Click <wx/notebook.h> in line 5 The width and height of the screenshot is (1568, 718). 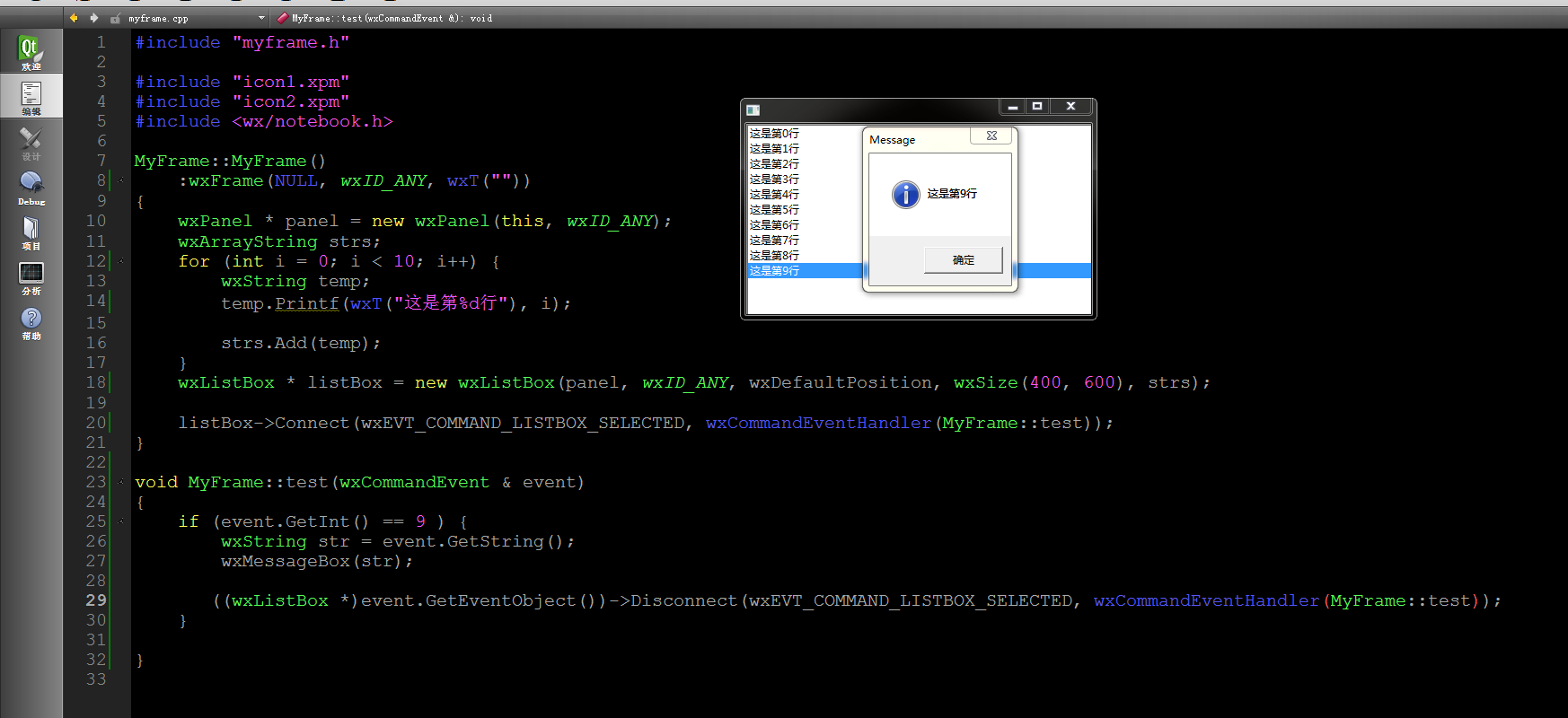coord(313,121)
